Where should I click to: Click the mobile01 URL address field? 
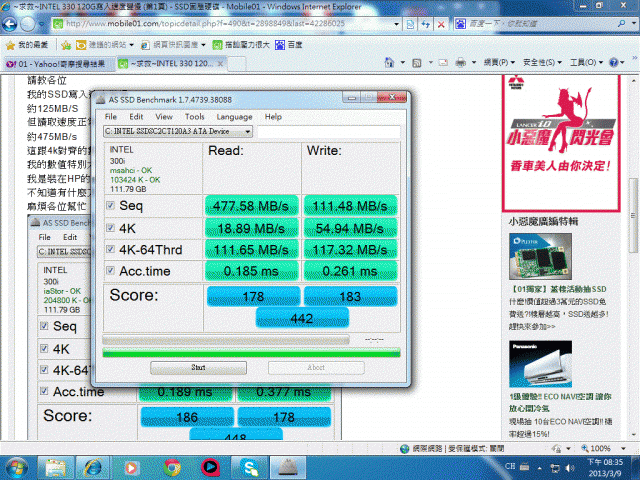coord(223,24)
